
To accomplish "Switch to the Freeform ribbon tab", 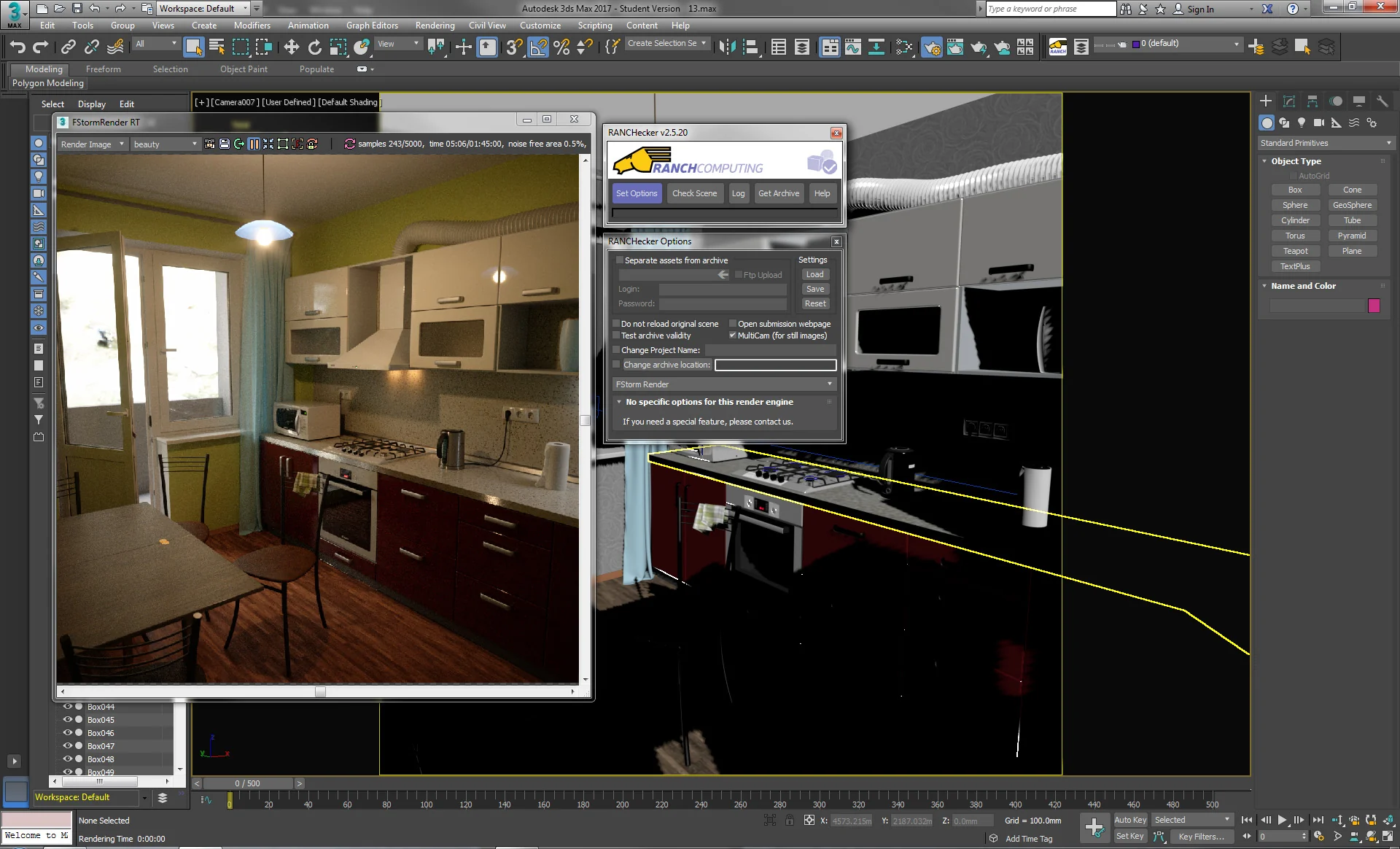I will [x=103, y=69].
